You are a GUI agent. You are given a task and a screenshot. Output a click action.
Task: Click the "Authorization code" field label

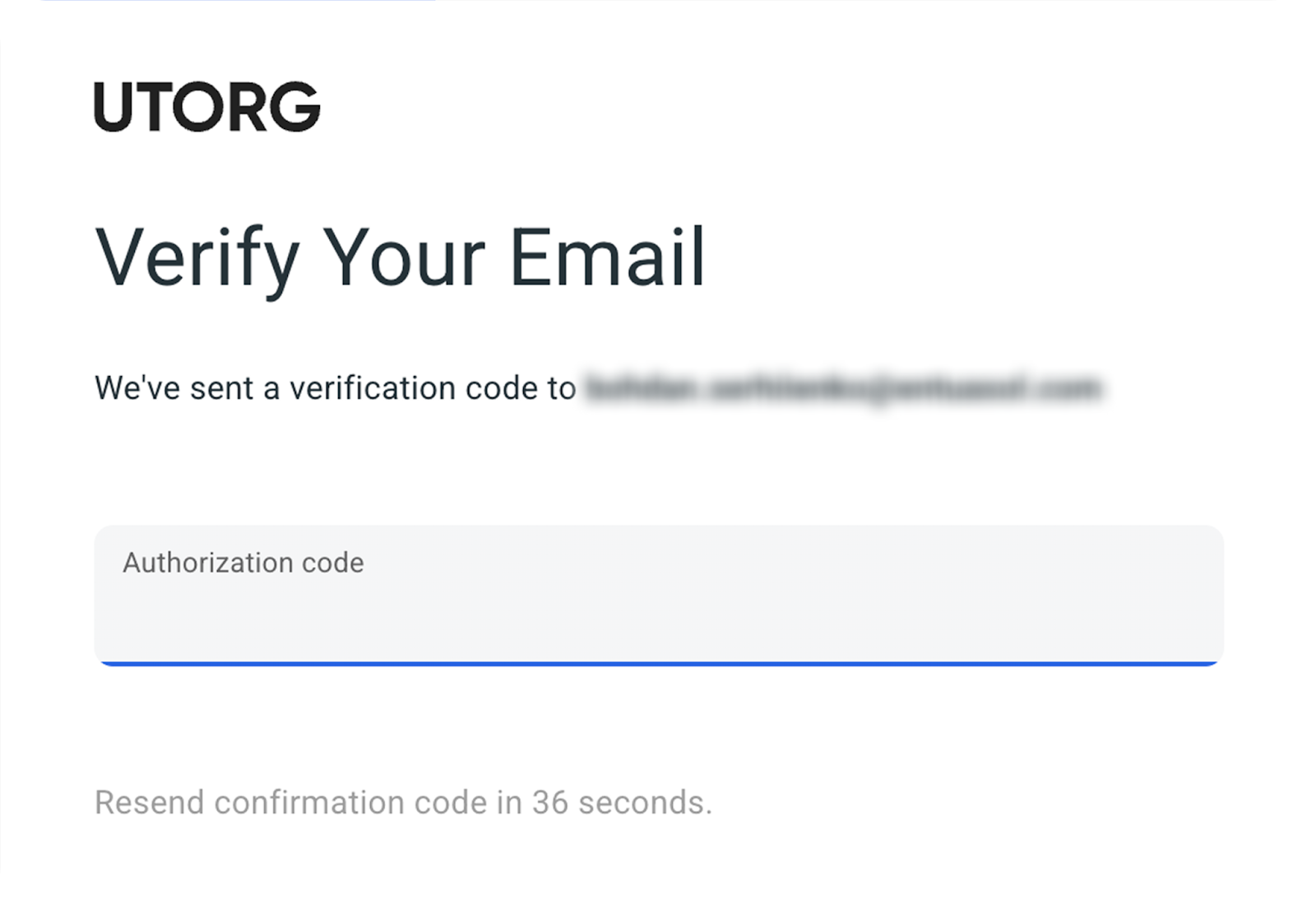coord(243,563)
